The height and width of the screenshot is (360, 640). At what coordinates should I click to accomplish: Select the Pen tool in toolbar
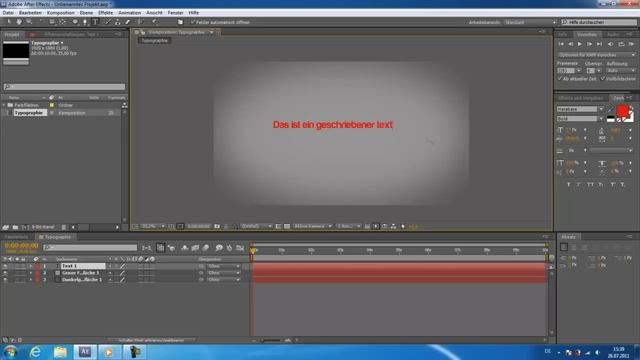(x=85, y=22)
